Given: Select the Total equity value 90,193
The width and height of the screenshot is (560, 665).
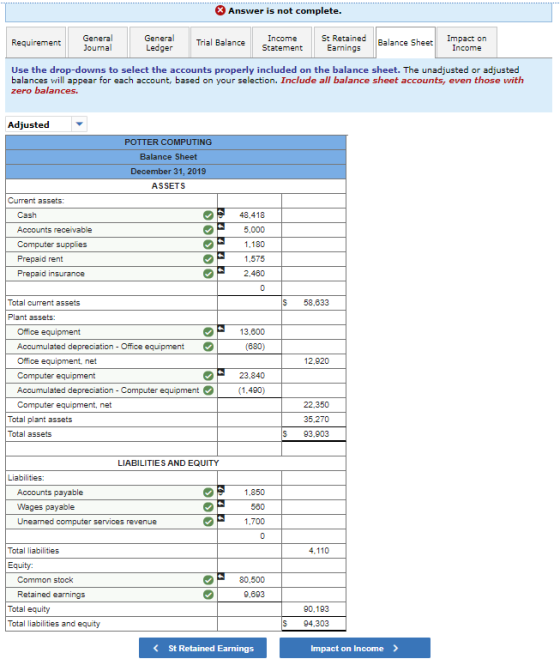Looking at the screenshot, I should pyautogui.click(x=316, y=609).
